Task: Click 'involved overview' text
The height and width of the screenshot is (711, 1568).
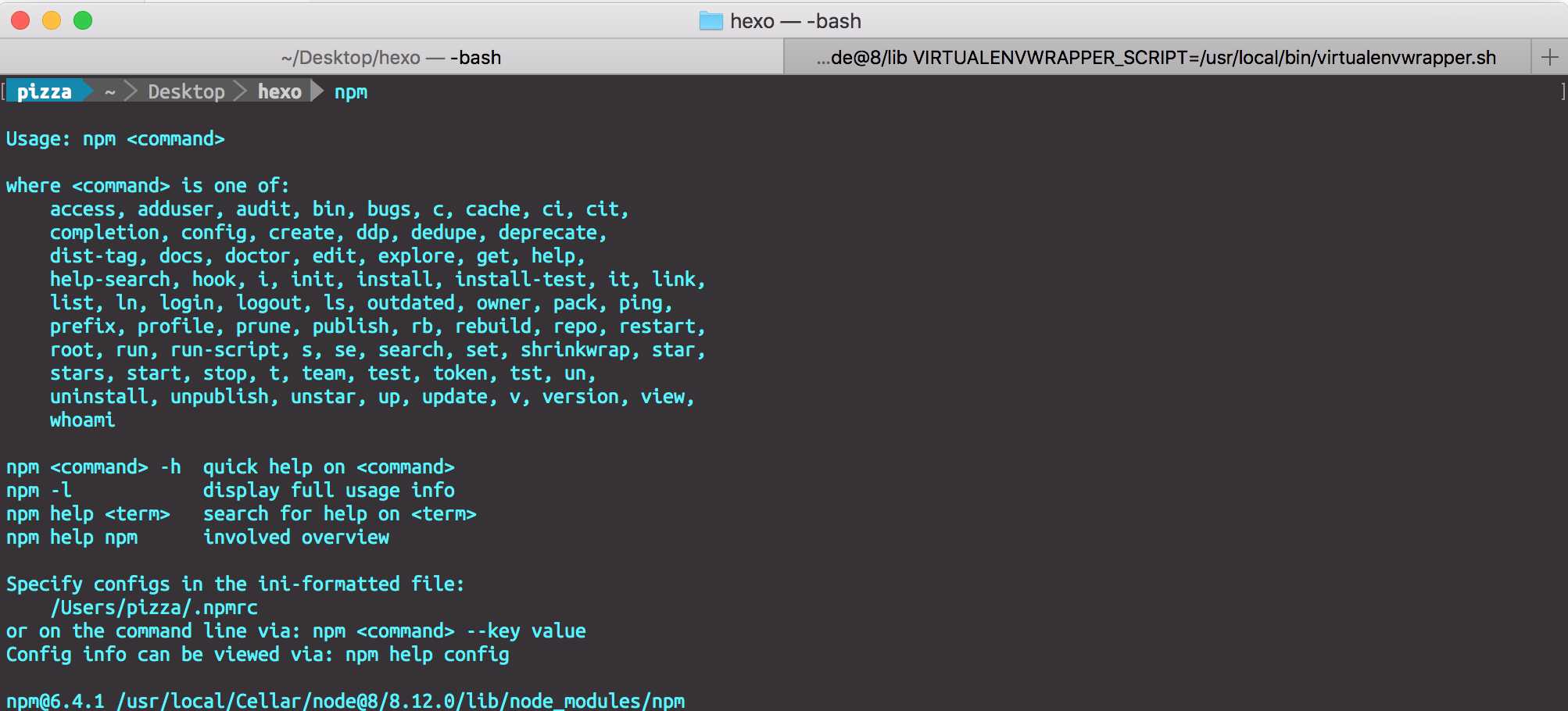Action: [296, 538]
